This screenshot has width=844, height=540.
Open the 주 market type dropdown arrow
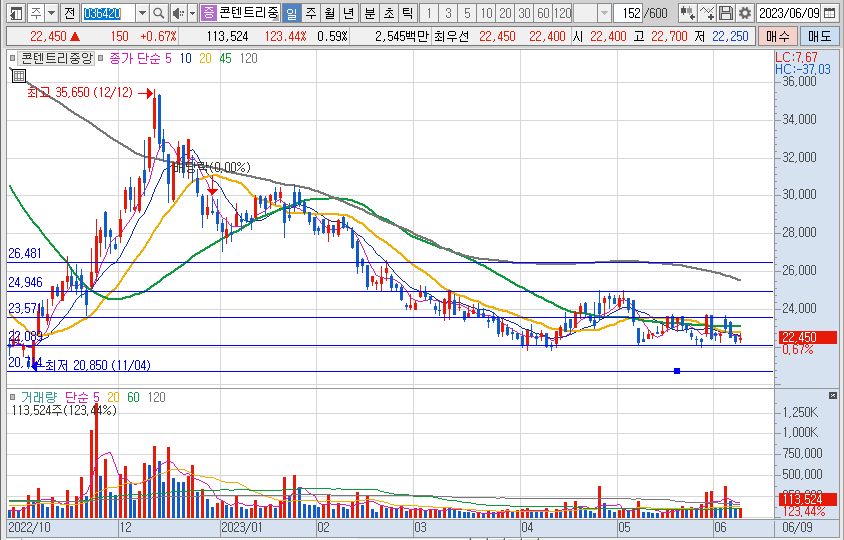52,13
